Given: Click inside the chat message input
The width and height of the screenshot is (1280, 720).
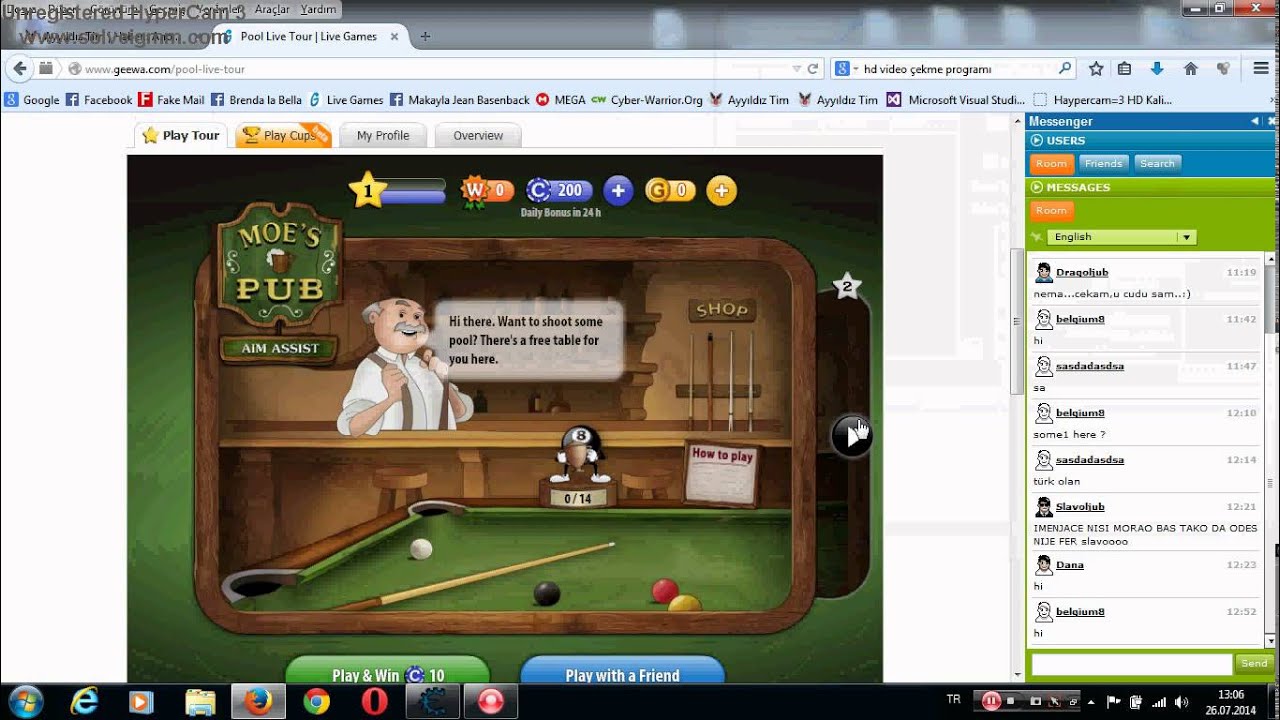Looking at the screenshot, I should point(1131,664).
